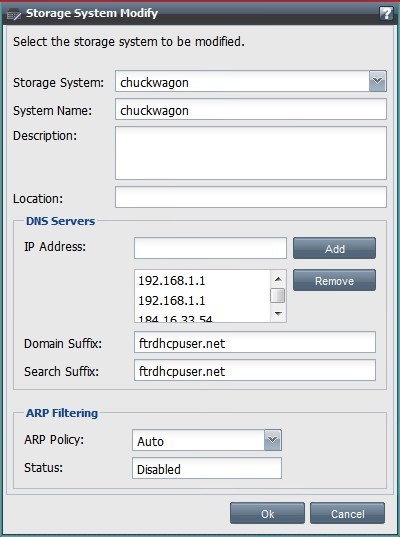The height and width of the screenshot is (537, 400).
Task: Click the System Name input field
Action: (x=251, y=109)
